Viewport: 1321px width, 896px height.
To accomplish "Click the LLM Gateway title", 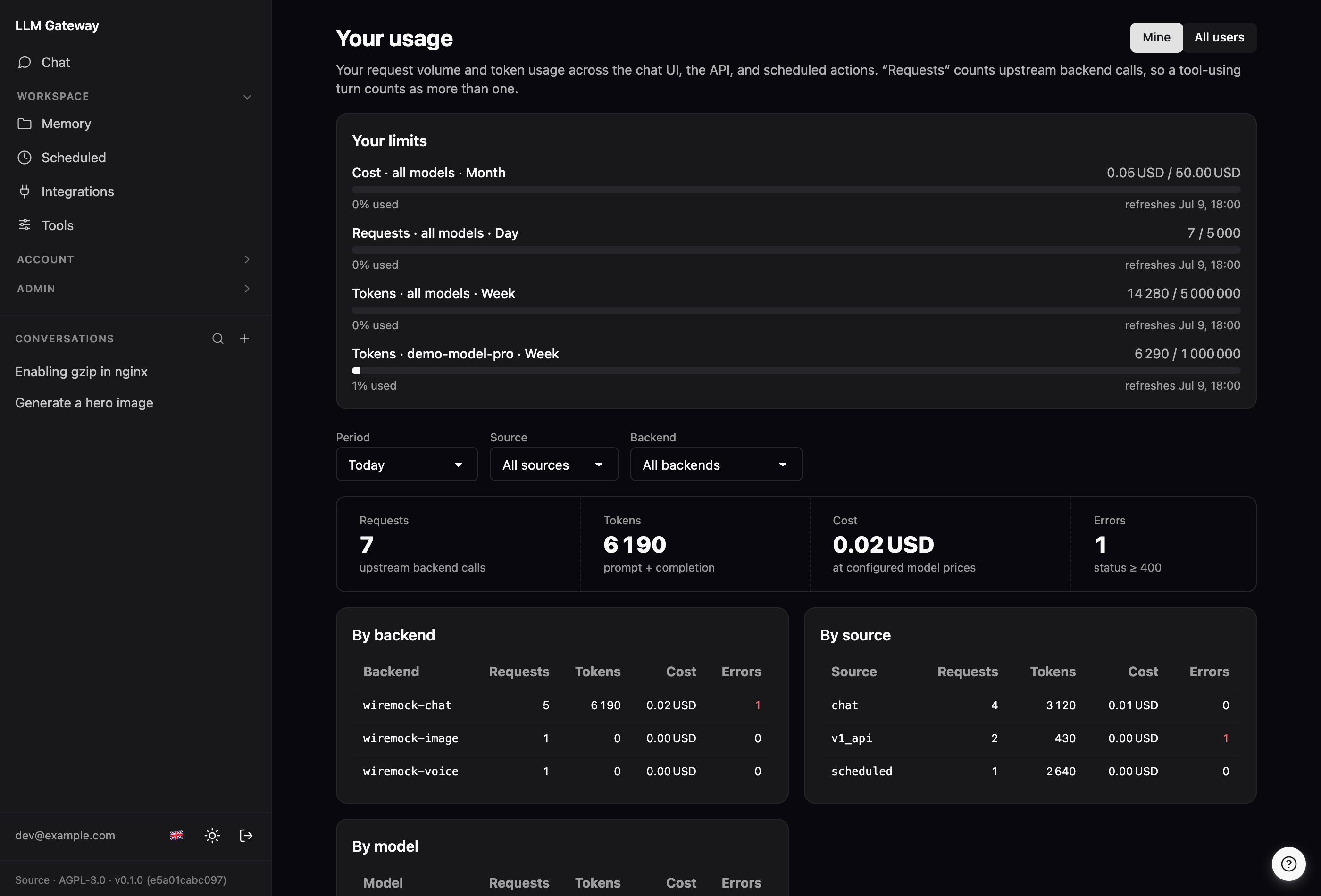I will pyautogui.click(x=57, y=25).
